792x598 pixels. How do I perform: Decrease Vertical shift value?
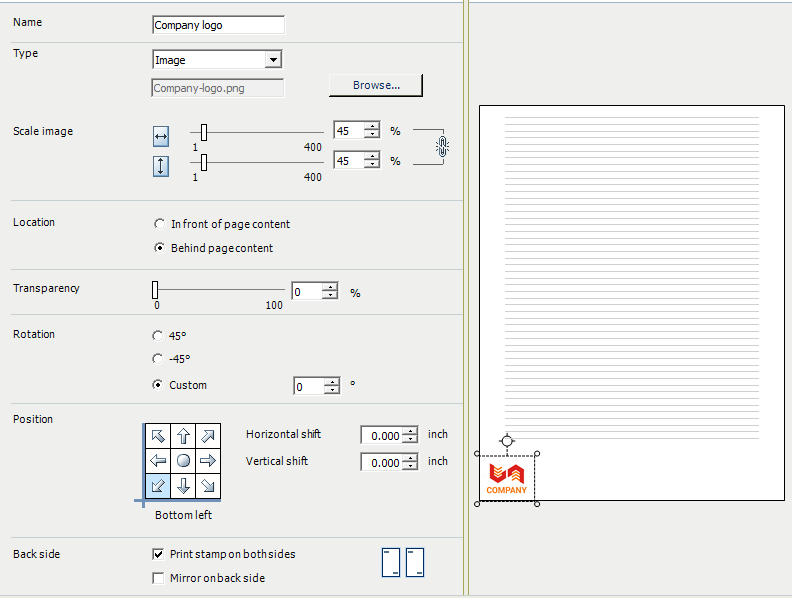pyautogui.click(x=411, y=466)
